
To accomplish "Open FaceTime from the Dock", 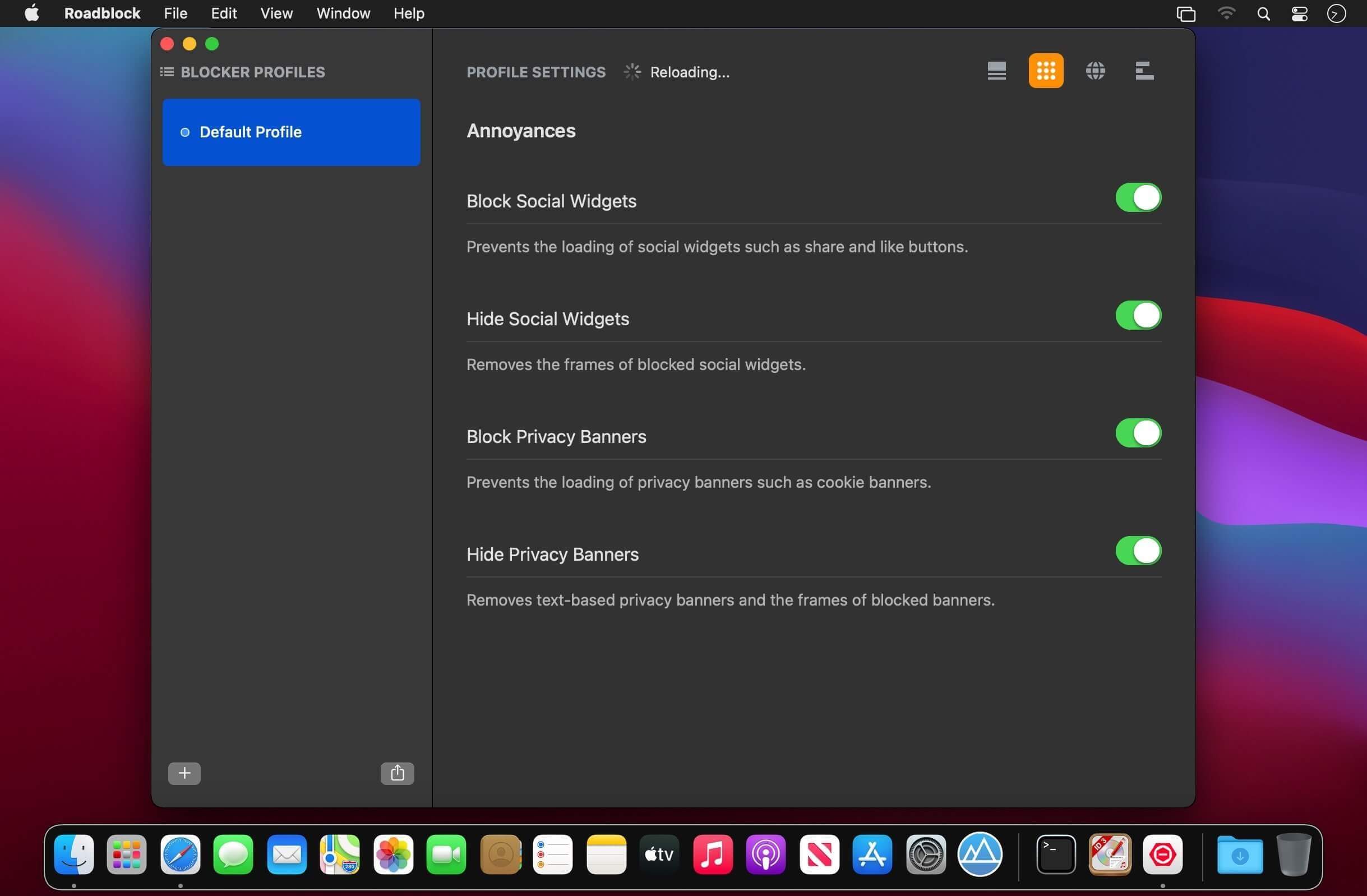I will (446, 854).
